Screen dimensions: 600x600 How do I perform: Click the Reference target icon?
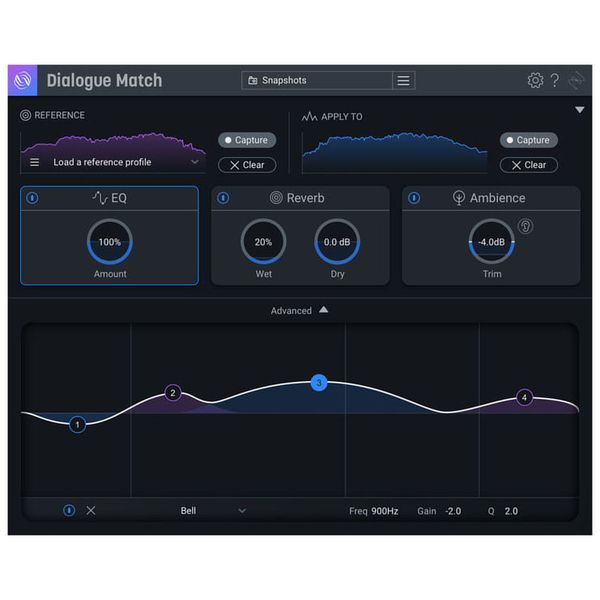pyautogui.click(x=25, y=115)
